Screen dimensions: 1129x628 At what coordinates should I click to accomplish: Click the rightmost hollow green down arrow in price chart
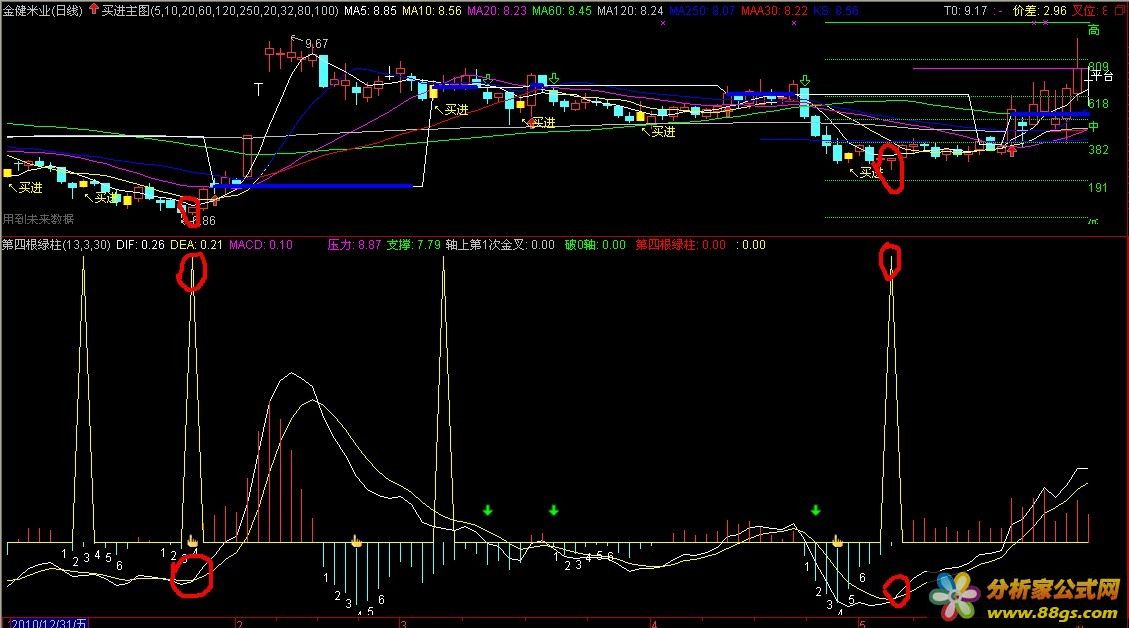coord(805,80)
